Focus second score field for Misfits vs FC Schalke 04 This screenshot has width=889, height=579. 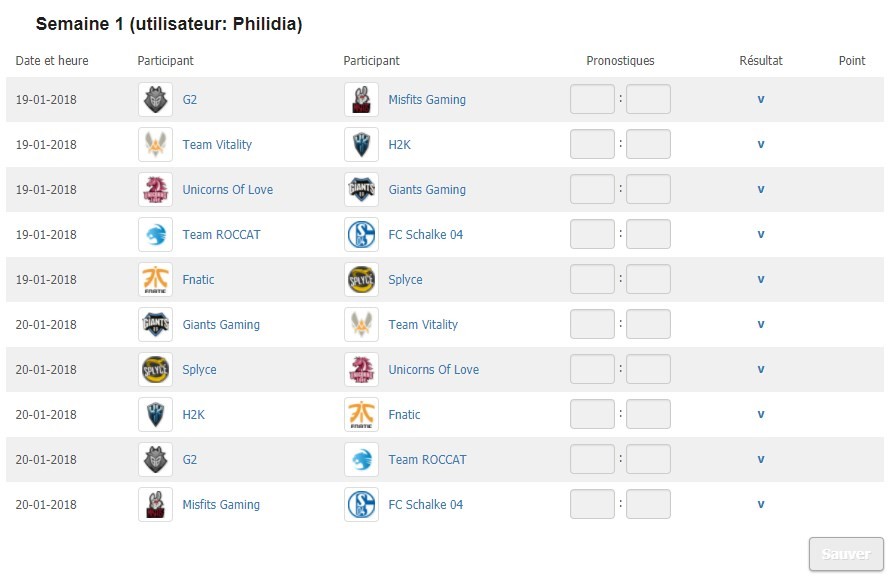coord(648,504)
